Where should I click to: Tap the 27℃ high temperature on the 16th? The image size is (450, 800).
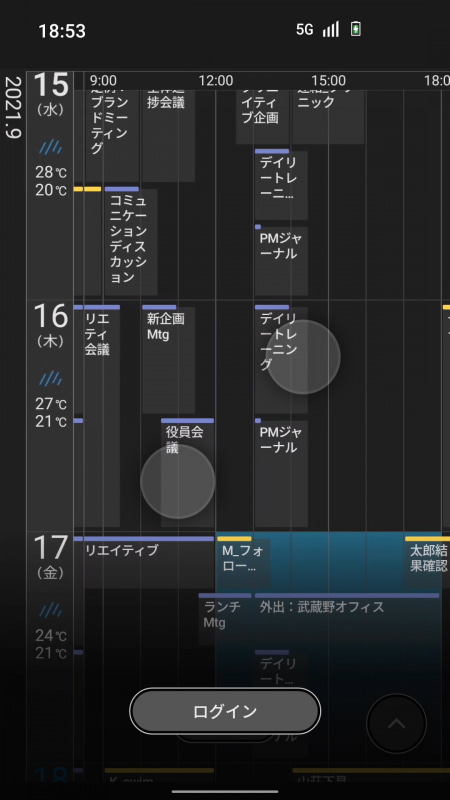tap(51, 404)
